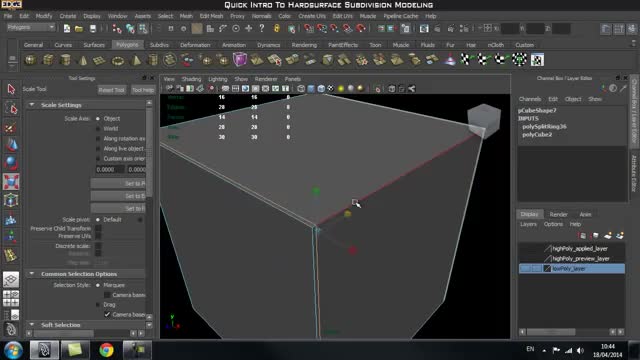Activate the Lasso select tool
640x360 pixels.
[x=11, y=108]
